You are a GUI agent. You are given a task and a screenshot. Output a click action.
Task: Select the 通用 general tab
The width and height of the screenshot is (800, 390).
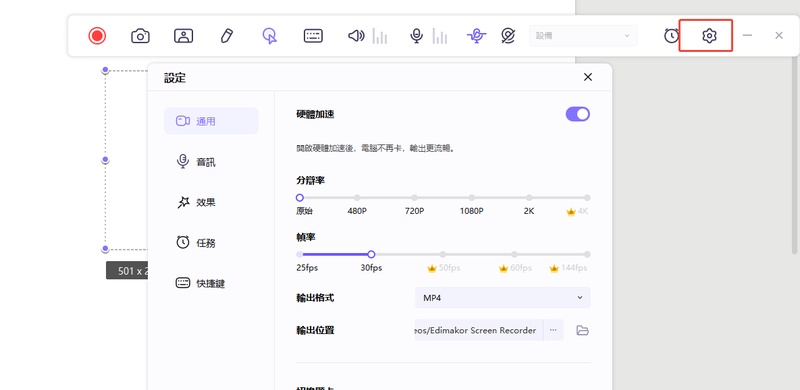[211, 121]
